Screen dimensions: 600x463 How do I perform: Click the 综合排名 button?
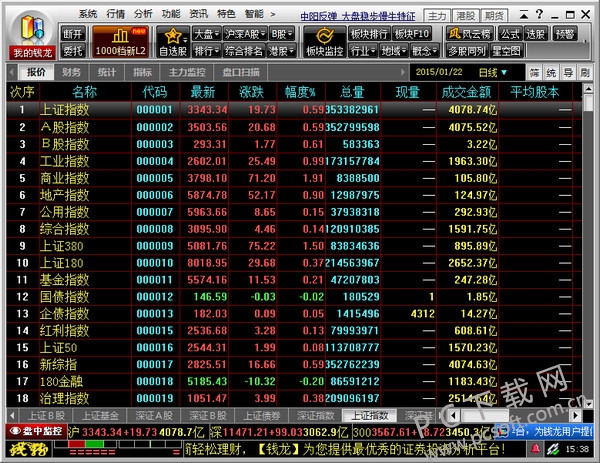coord(244,51)
